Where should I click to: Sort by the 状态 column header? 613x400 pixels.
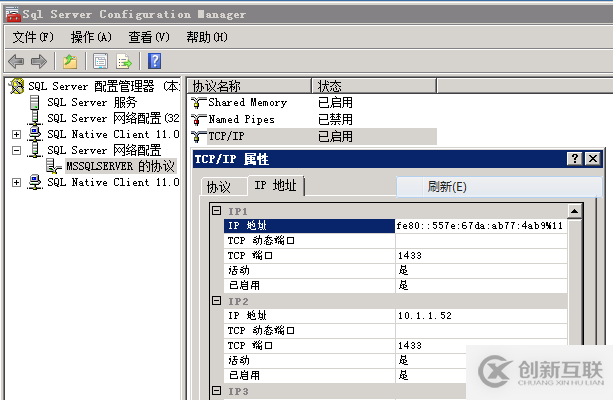point(374,86)
